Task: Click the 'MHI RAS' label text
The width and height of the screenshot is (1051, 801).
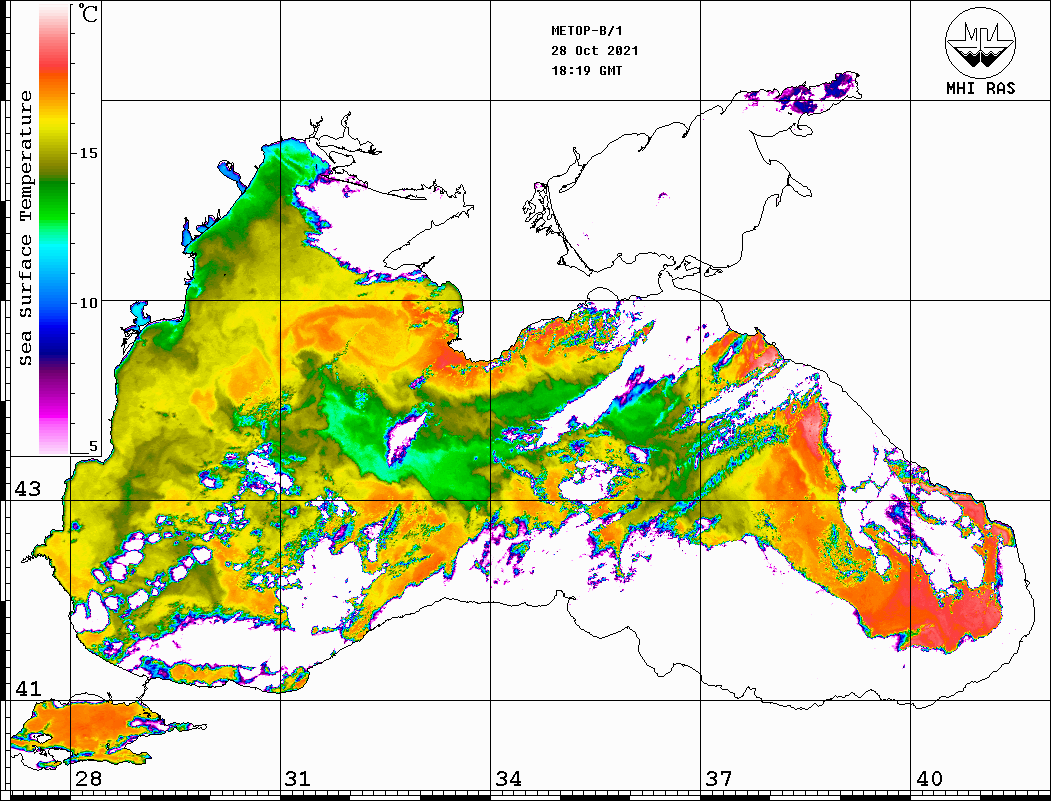Action: [x=981, y=88]
